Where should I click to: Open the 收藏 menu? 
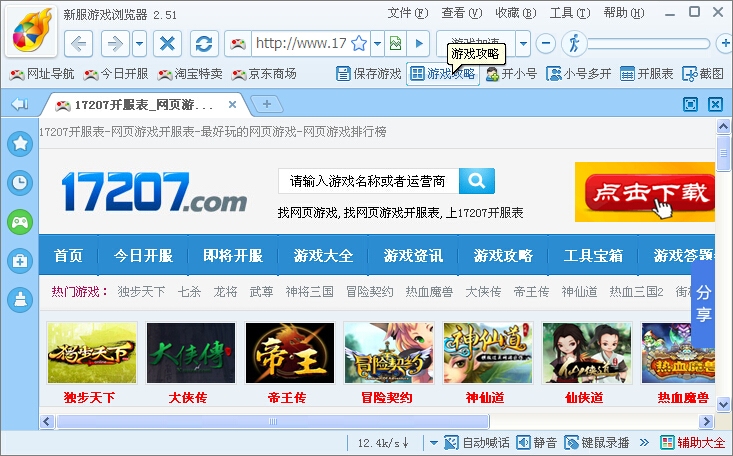point(516,13)
